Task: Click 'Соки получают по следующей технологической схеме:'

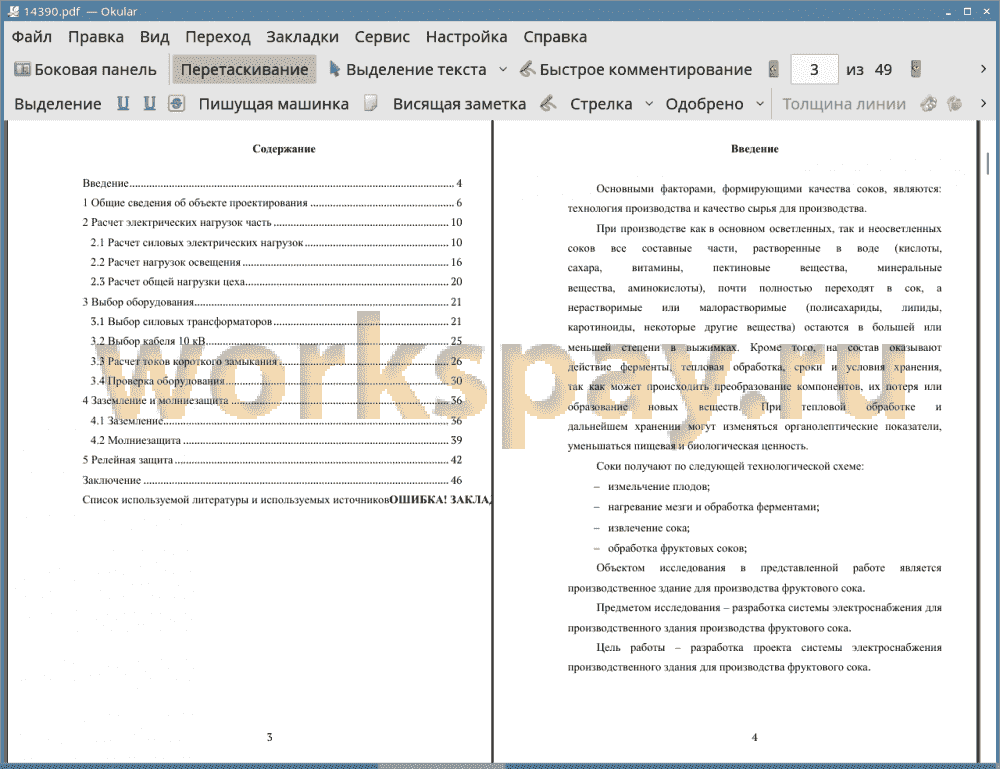Action: 730,466
